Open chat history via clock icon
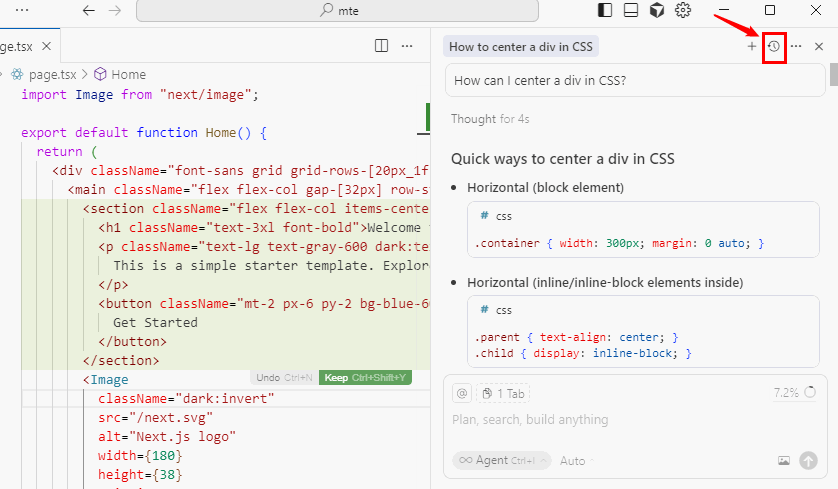 click(x=773, y=47)
